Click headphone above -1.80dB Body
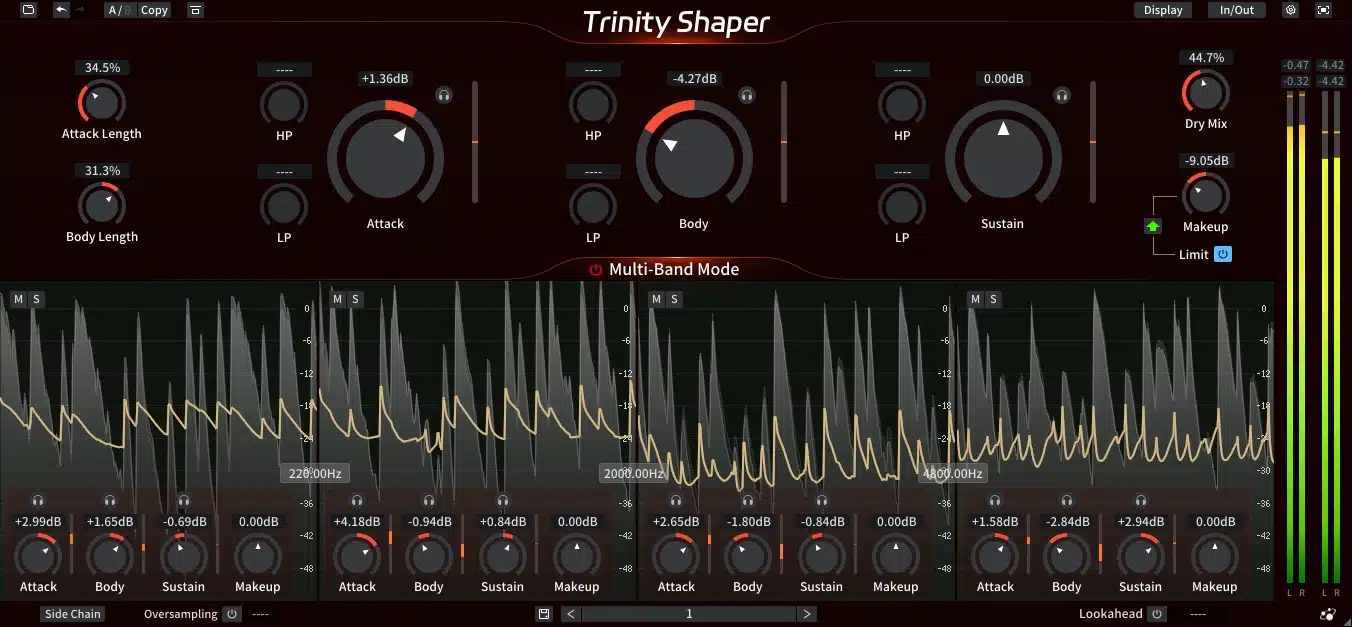The width and height of the screenshot is (1352, 627). (748, 500)
